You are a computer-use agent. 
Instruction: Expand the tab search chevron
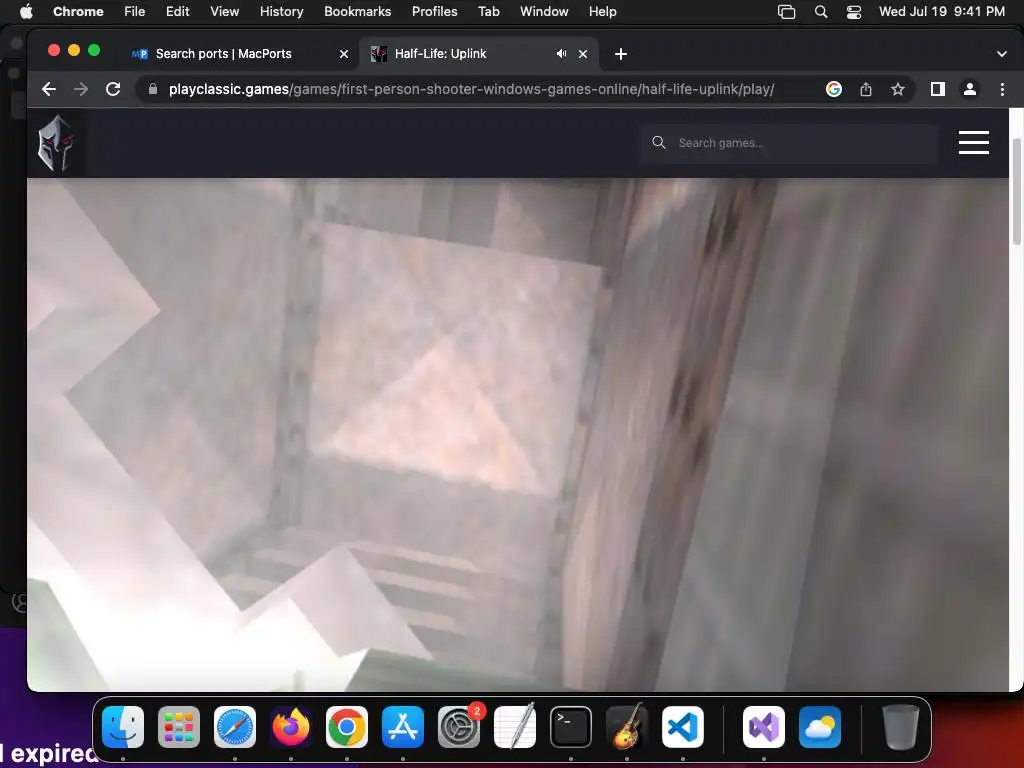point(1001,54)
